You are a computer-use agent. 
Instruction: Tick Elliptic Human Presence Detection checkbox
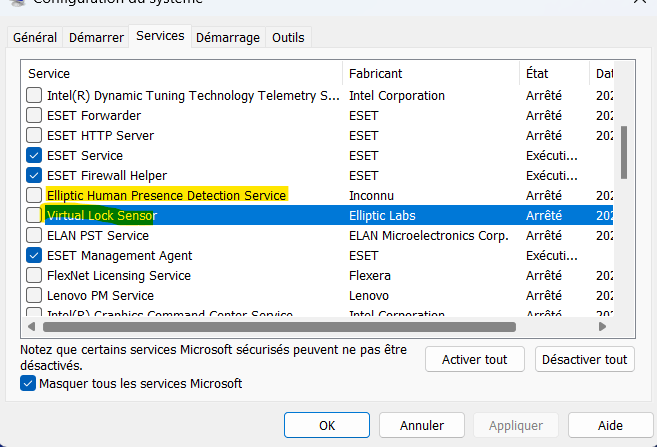pyautogui.click(x=34, y=195)
